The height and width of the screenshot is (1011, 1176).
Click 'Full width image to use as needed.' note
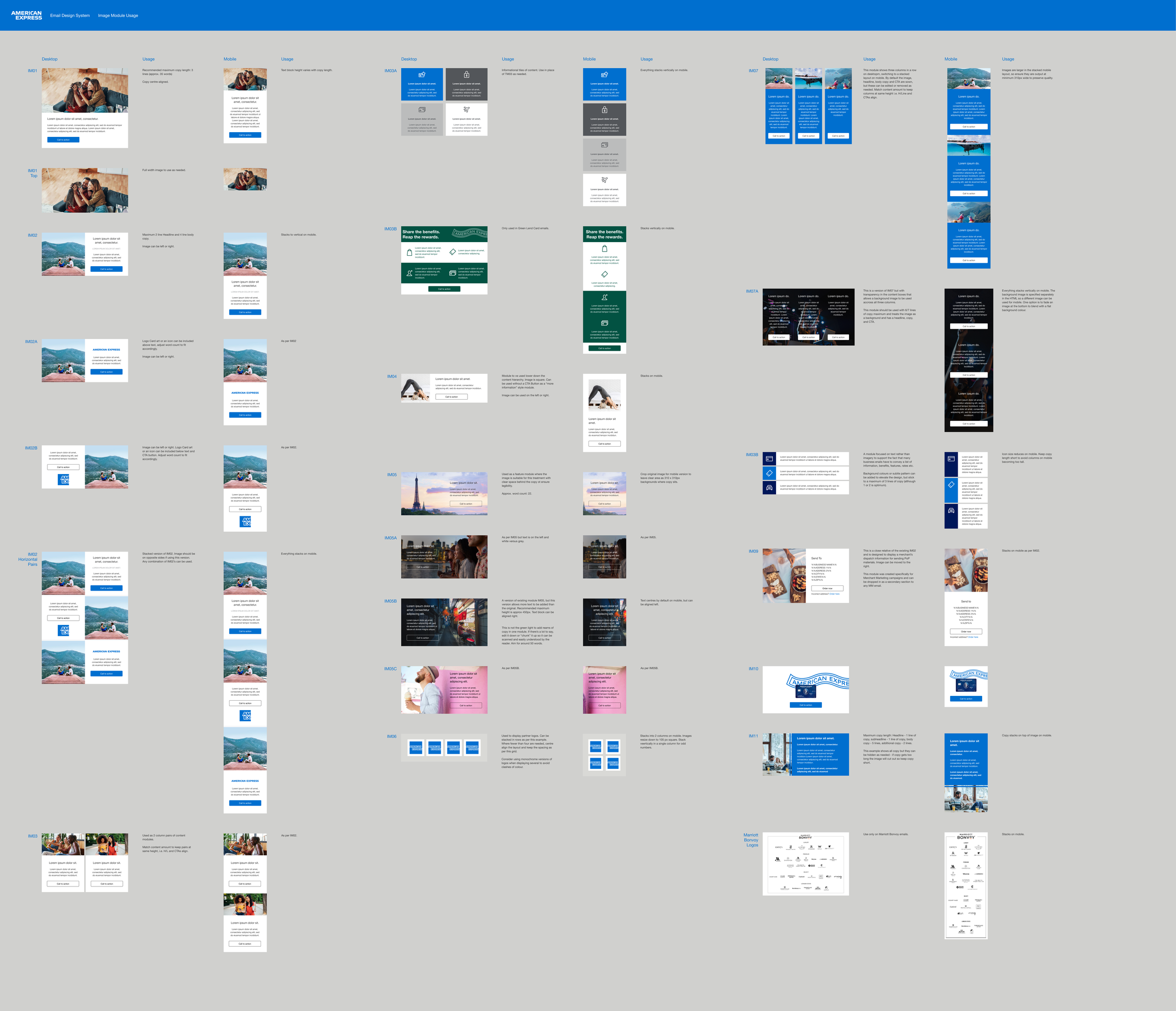pos(164,170)
